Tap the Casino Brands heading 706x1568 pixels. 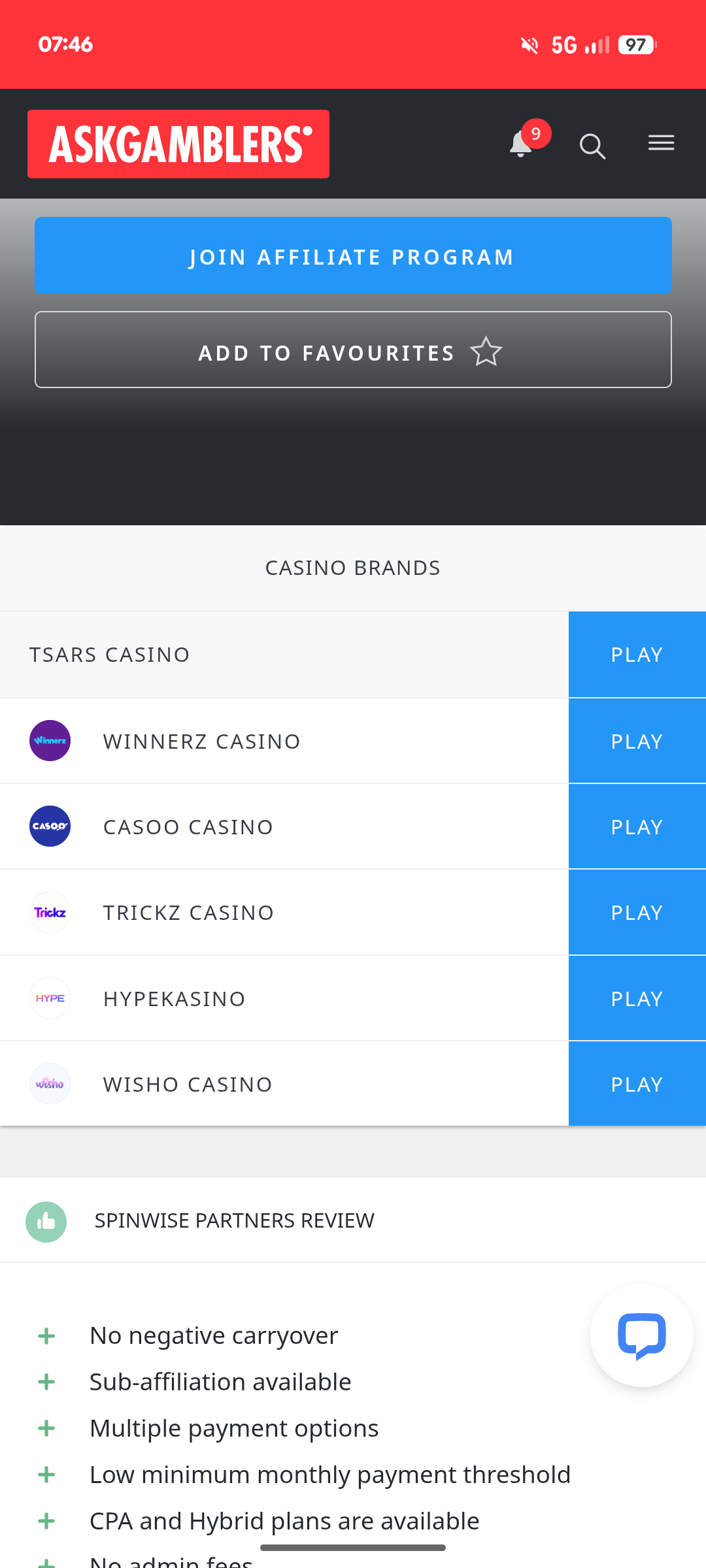click(353, 568)
